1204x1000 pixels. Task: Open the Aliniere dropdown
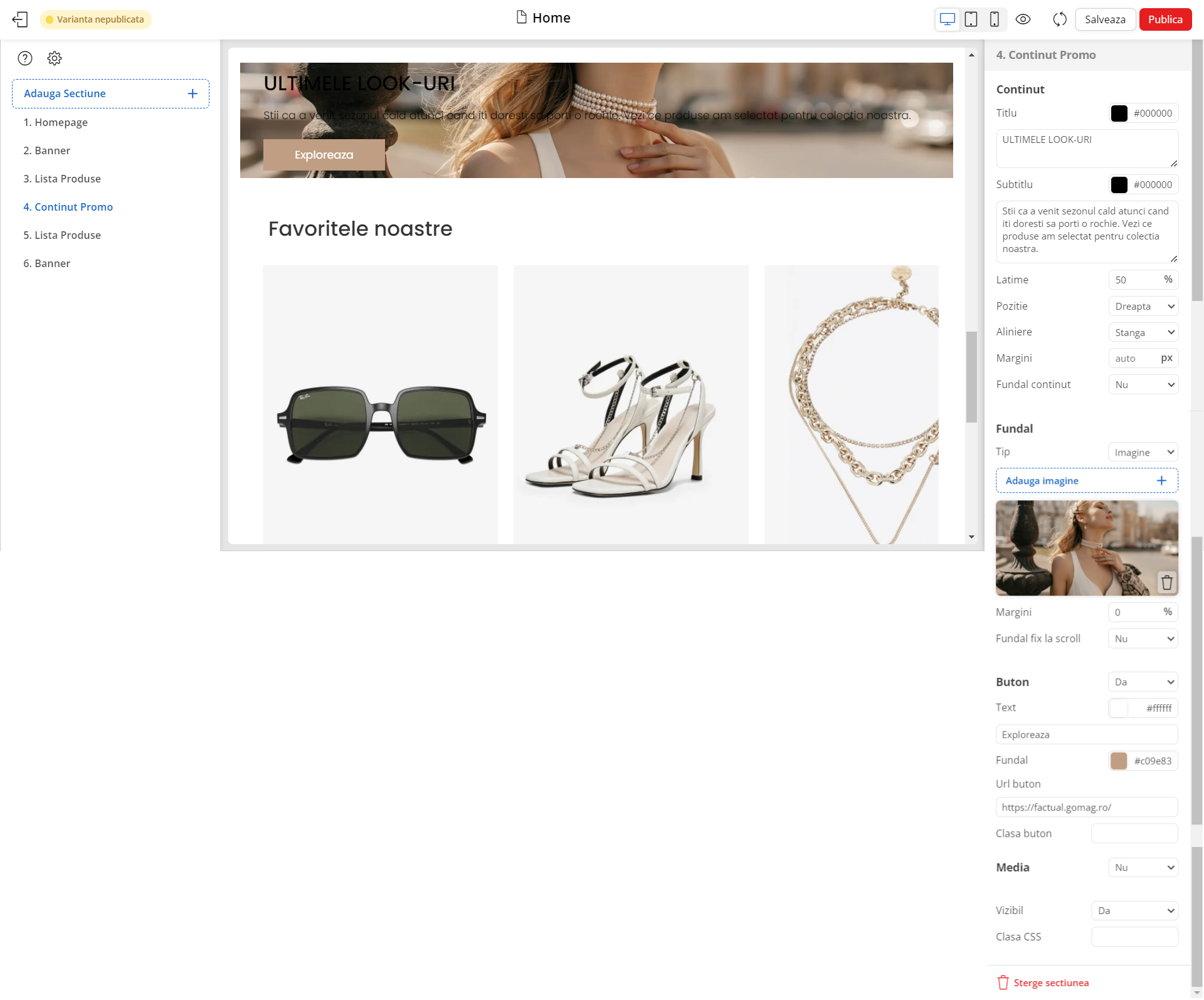pos(1143,332)
